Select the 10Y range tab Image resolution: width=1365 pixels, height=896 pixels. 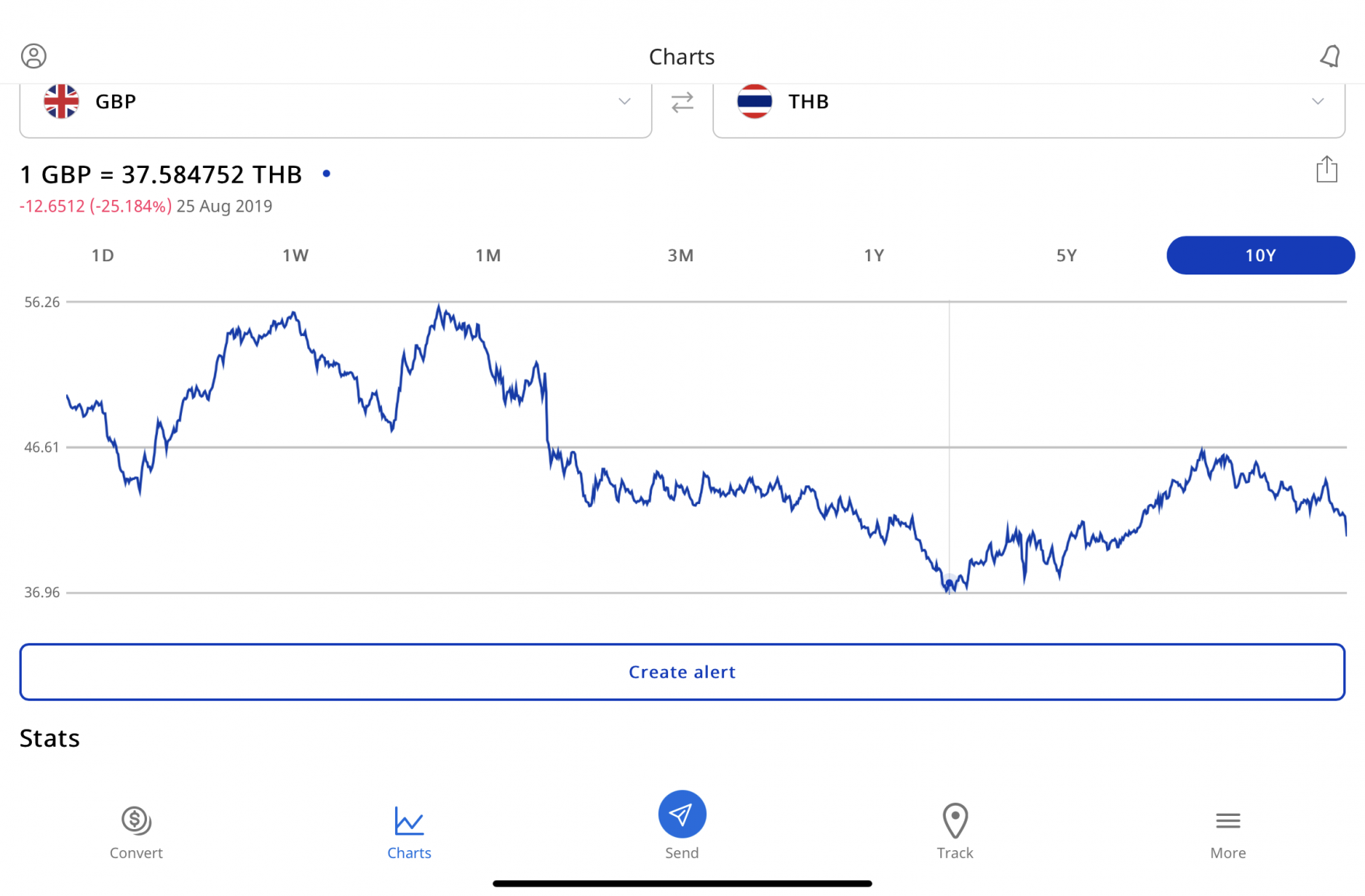coord(1260,255)
